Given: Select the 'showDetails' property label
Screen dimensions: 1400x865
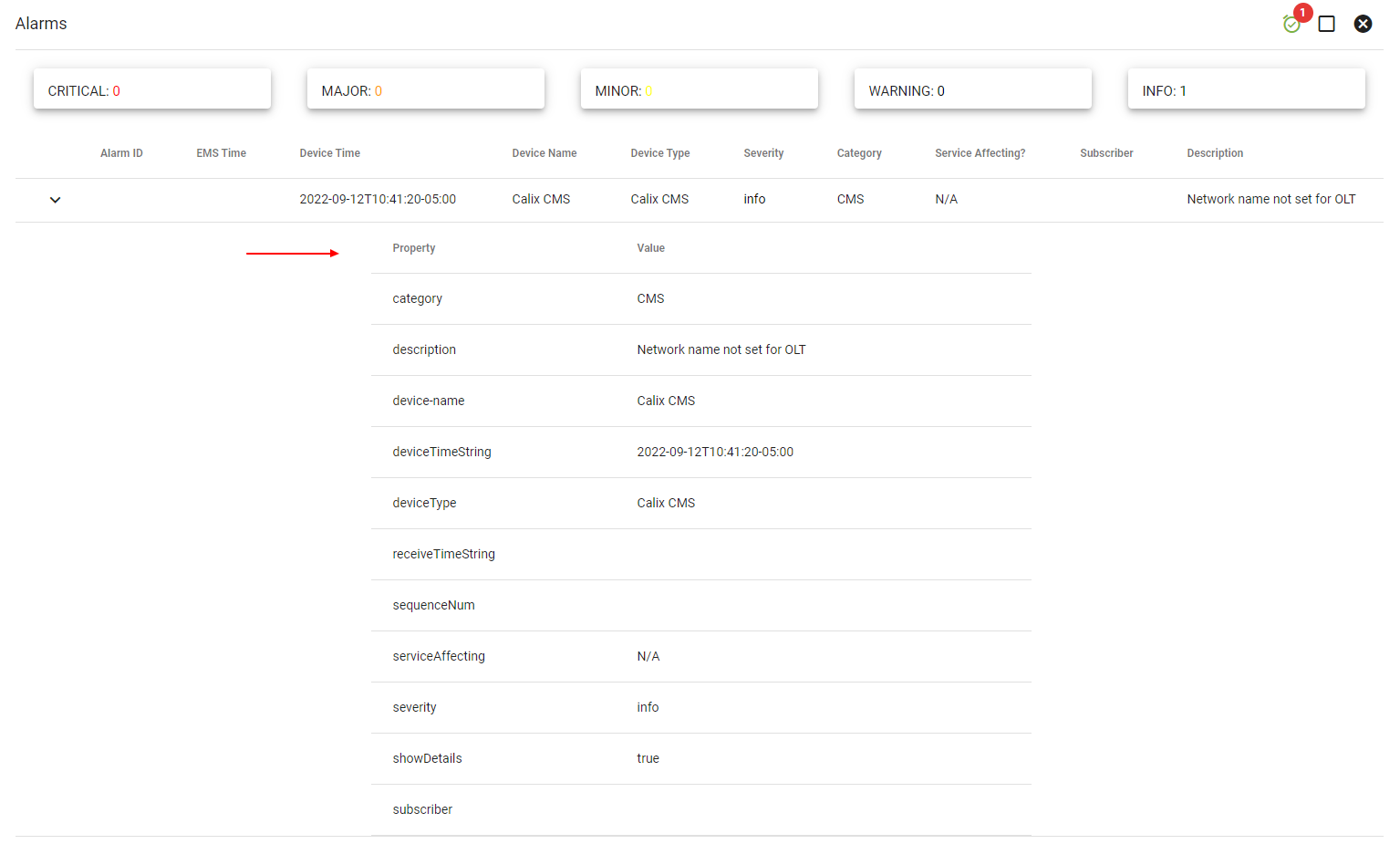Looking at the screenshot, I should (x=428, y=758).
